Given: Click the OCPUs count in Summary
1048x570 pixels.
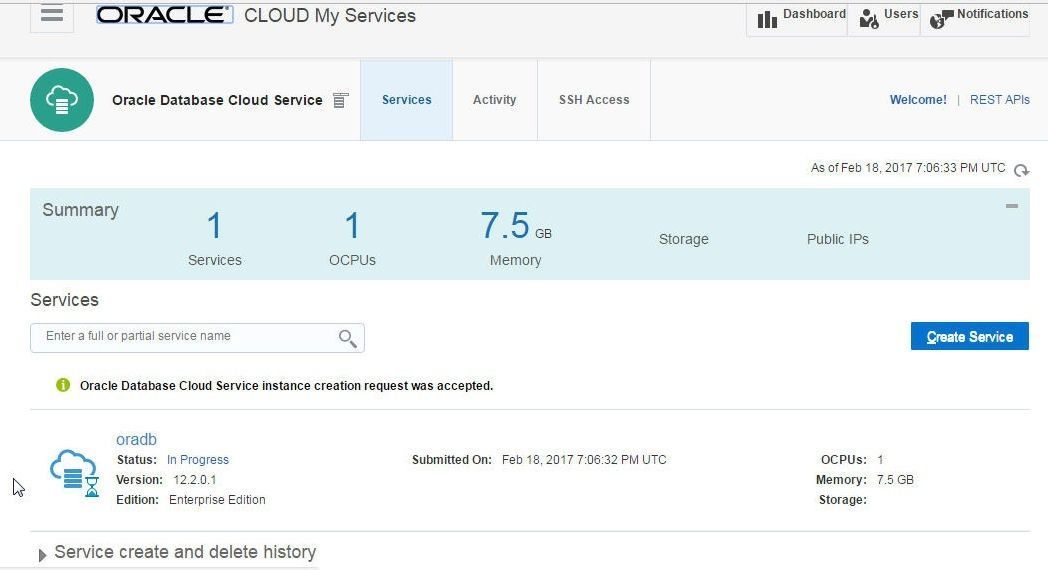Looking at the screenshot, I should point(352,225).
